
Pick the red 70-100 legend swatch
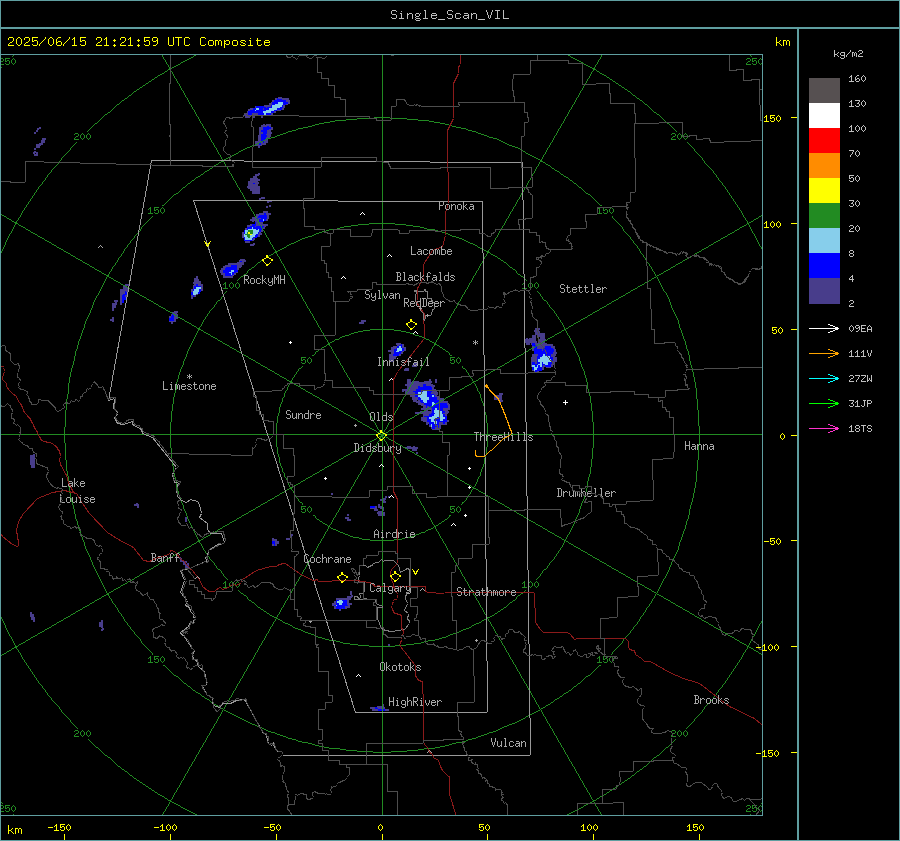[824, 141]
